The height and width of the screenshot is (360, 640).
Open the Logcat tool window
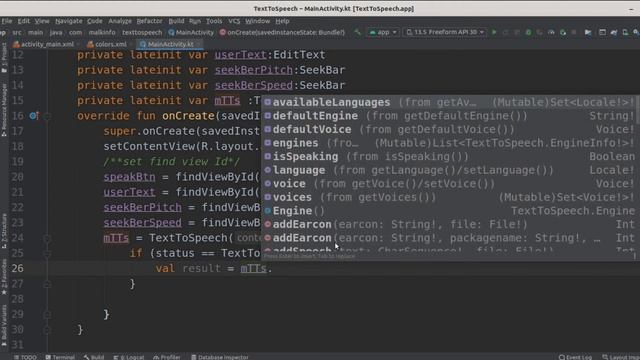(129, 357)
